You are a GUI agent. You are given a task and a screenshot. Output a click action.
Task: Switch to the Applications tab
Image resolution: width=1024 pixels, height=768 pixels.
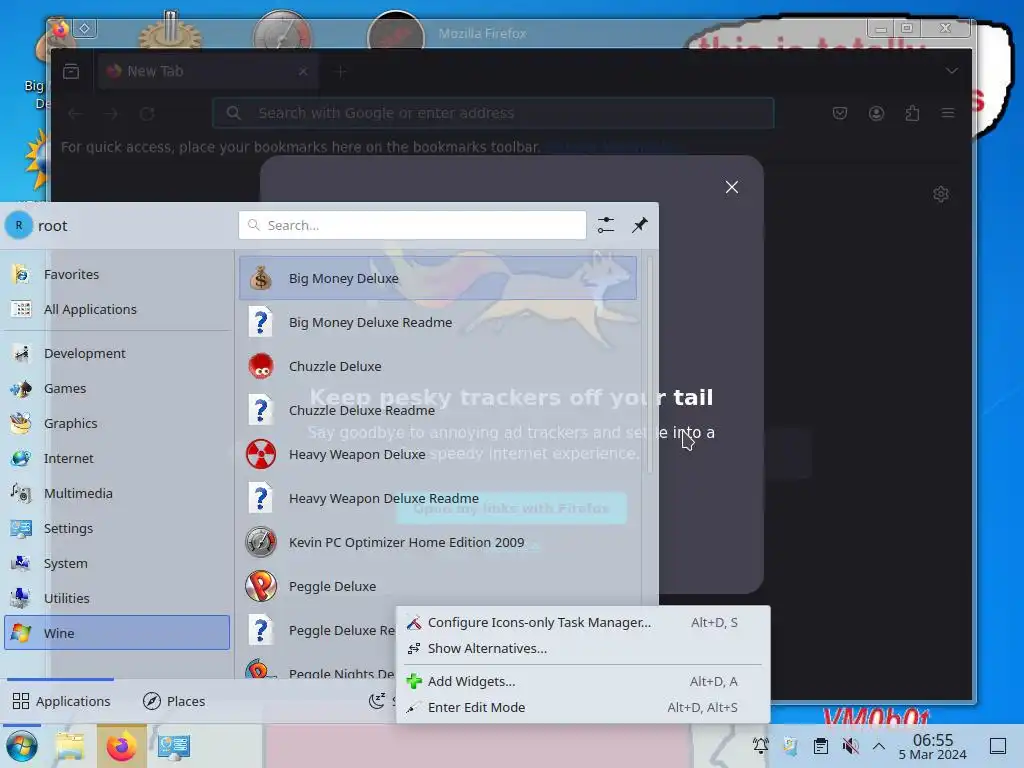(61, 701)
